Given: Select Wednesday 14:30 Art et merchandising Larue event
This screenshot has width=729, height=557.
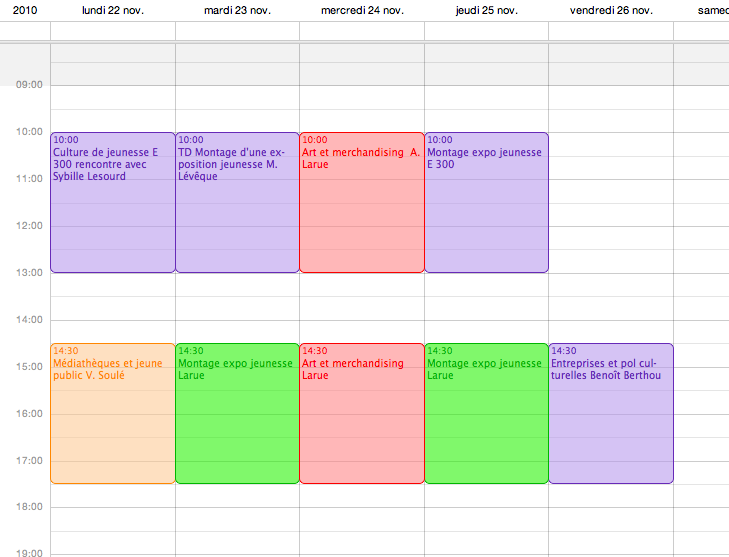Looking at the screenshot, I should click(x=362, y=414).
